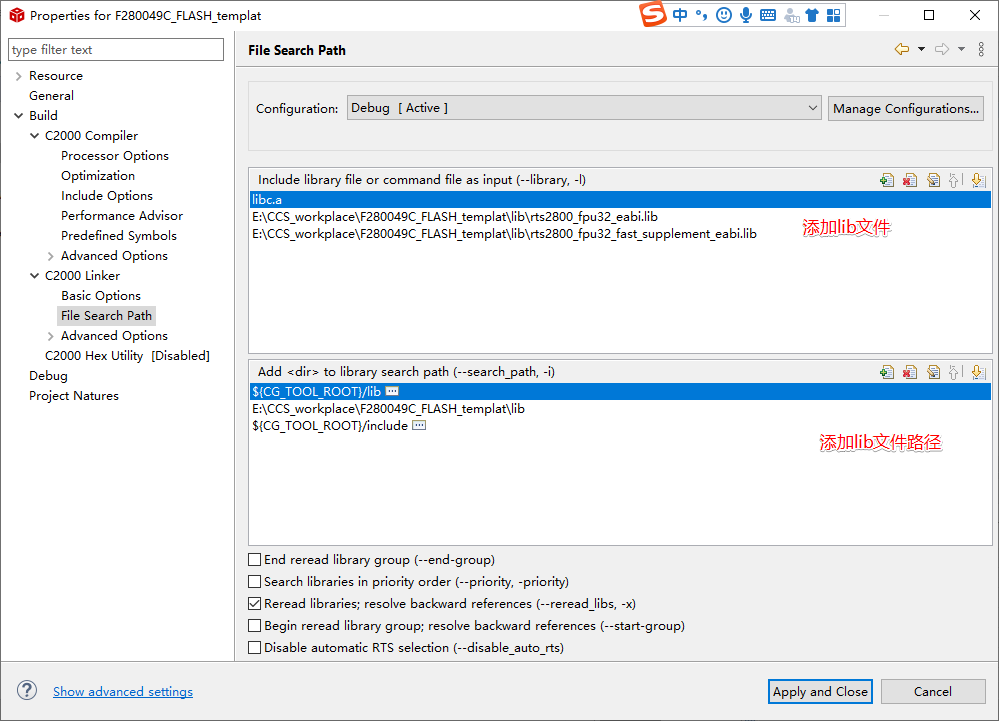Add a directory to --search_path list

pos(886,372)
